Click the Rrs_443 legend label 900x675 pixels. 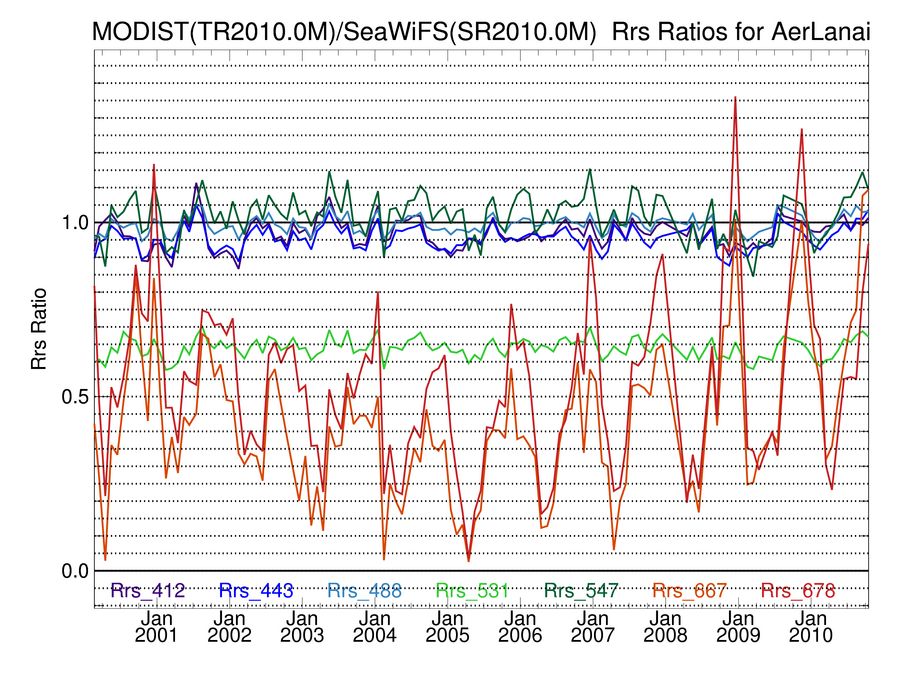(256, 591)
